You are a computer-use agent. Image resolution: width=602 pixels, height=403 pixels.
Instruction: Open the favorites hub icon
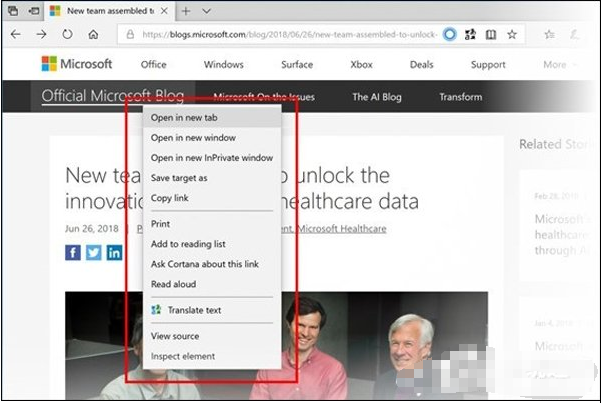coord(549,35)
